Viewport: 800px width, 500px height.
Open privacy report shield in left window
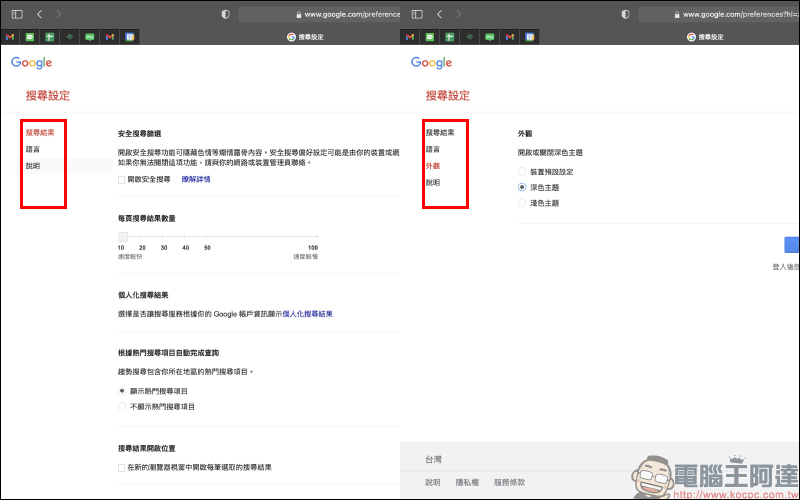pos(226,14)
